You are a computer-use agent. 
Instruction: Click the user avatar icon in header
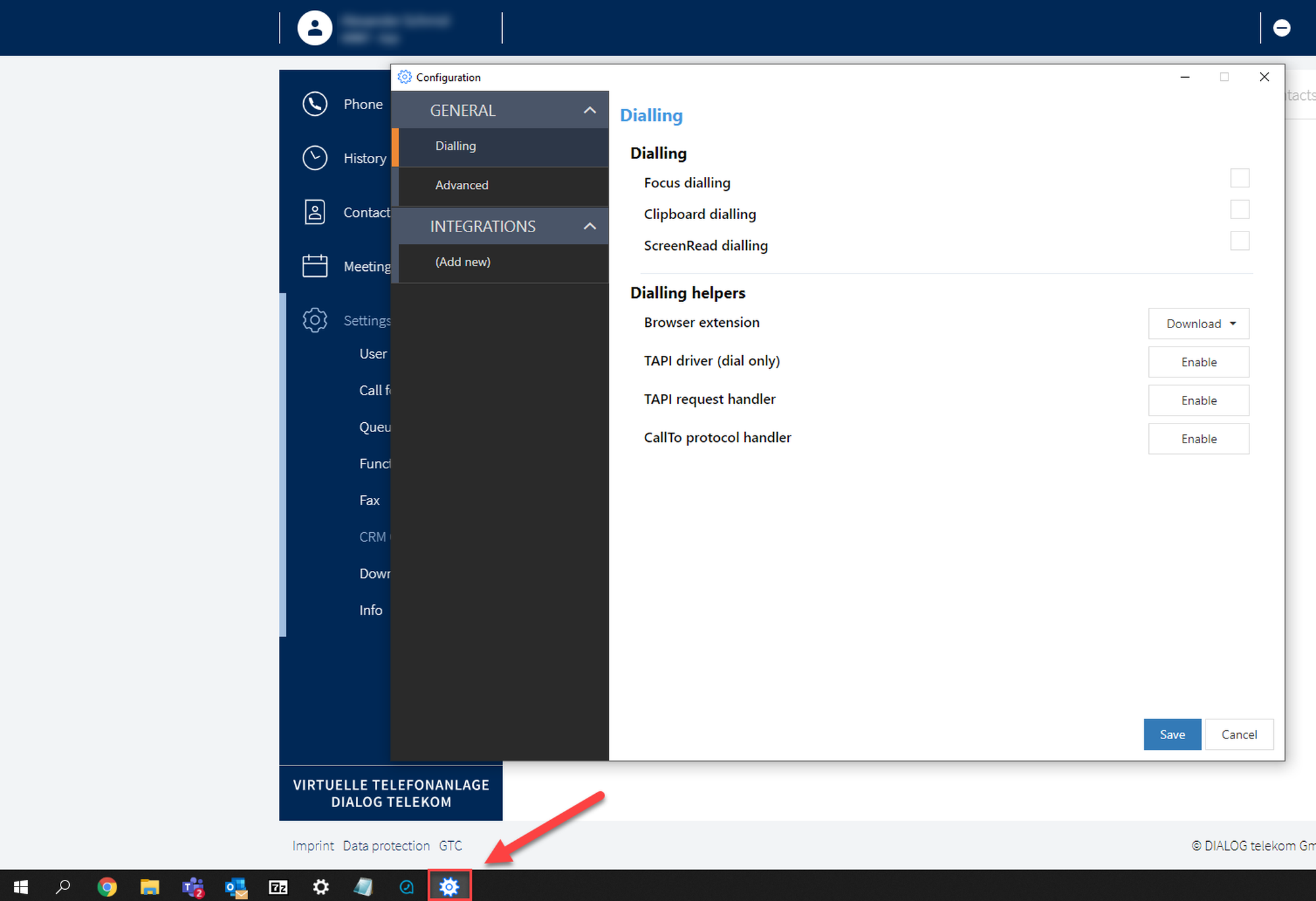pyautogui.click(x=315, y=28)
